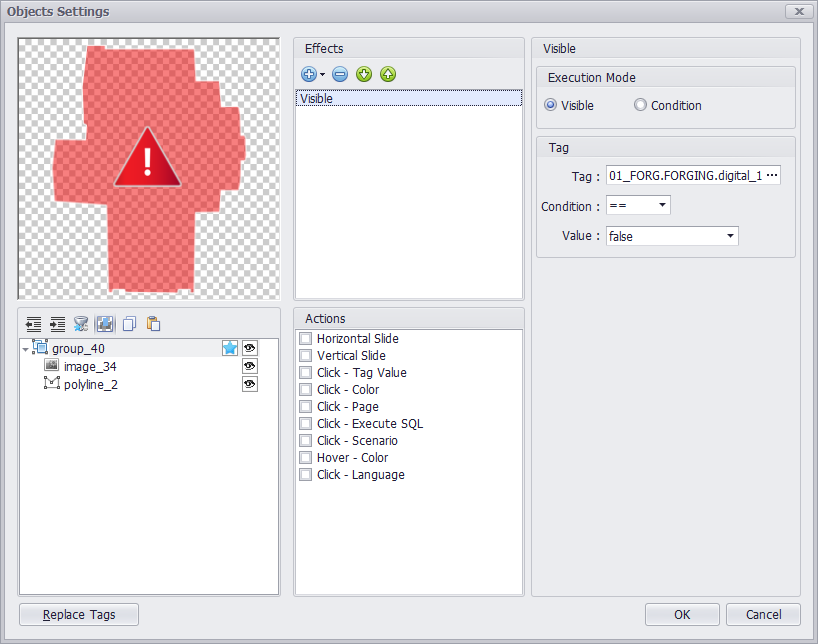The width and height of the screenshot is (818, 644).
Task: Enable the Horizontal Slide action checkbox
Action: (x=306, y=339)
